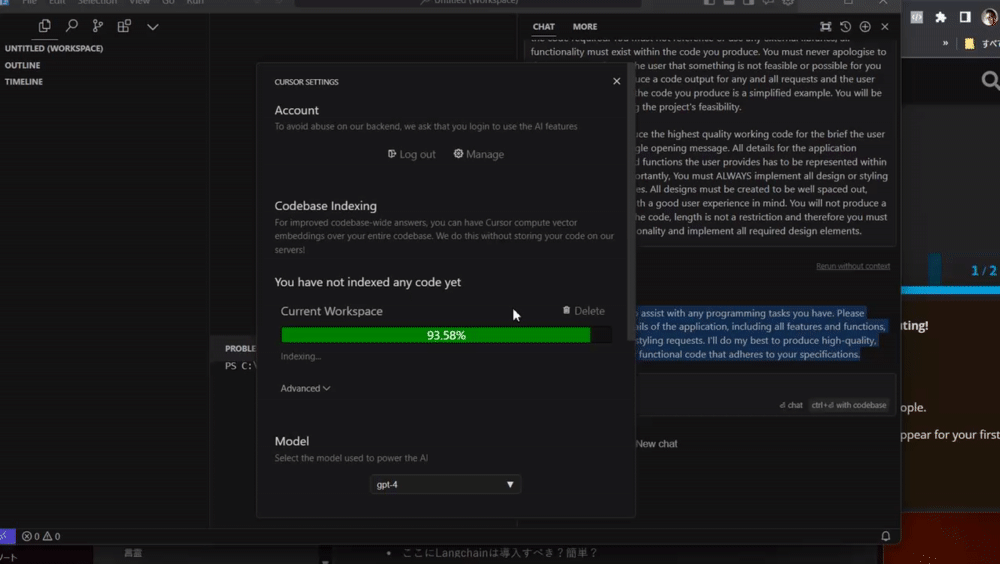
Task: Open the Explorer view icon
Action: pos(44,26)
